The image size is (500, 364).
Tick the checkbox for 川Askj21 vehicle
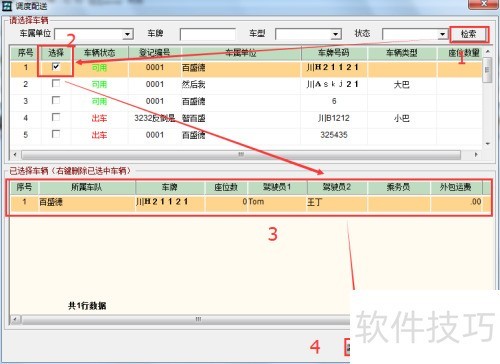56,83
